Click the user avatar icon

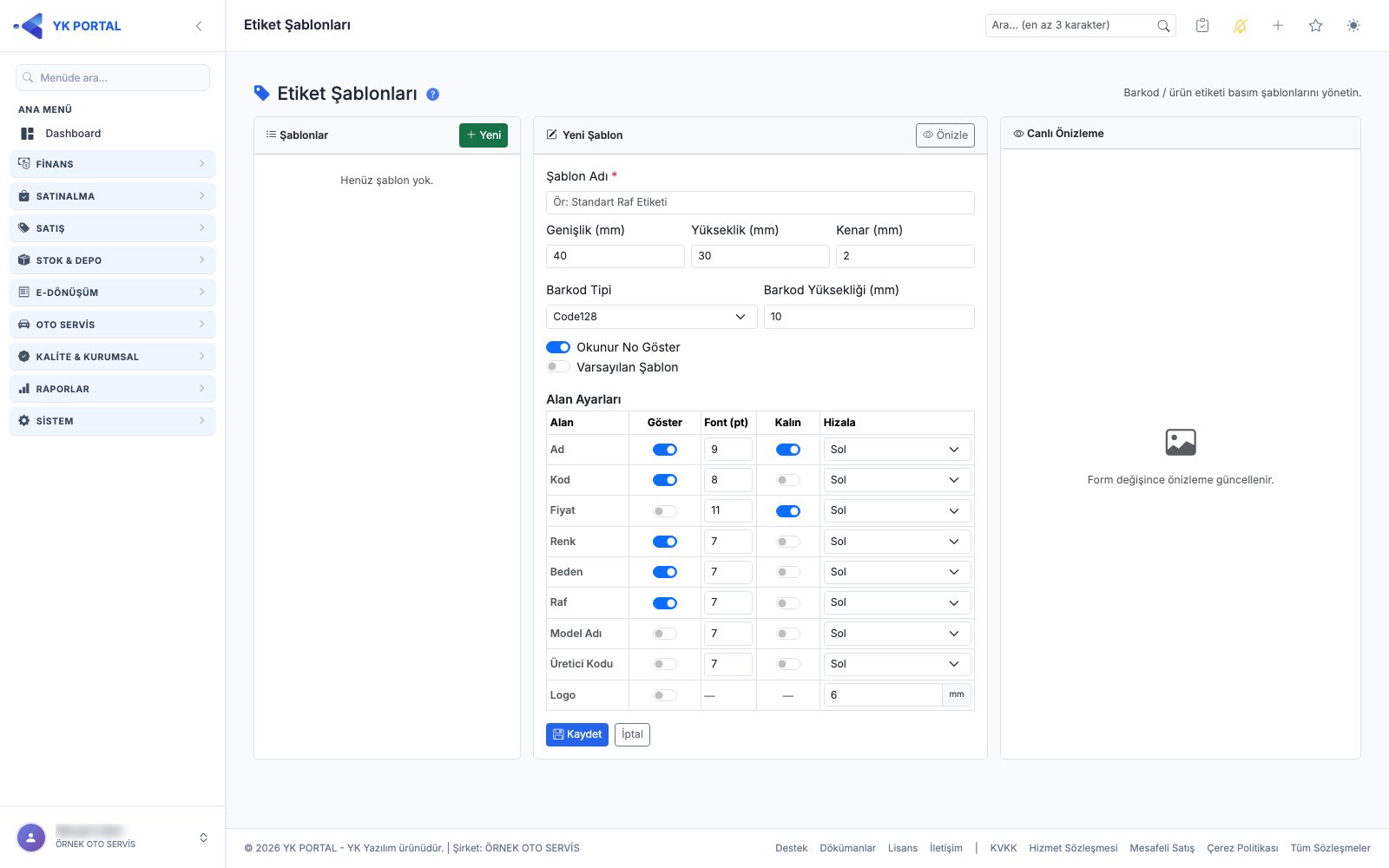coord(31,838)
